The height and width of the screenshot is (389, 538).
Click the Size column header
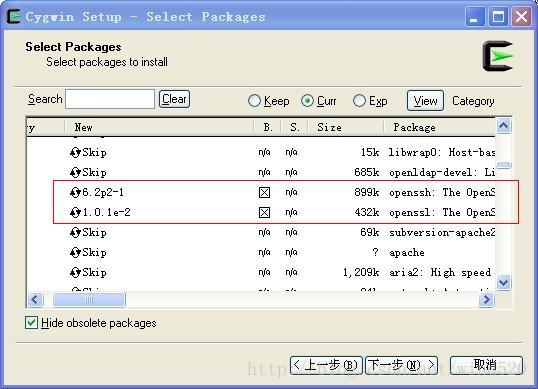coord(345,128)
